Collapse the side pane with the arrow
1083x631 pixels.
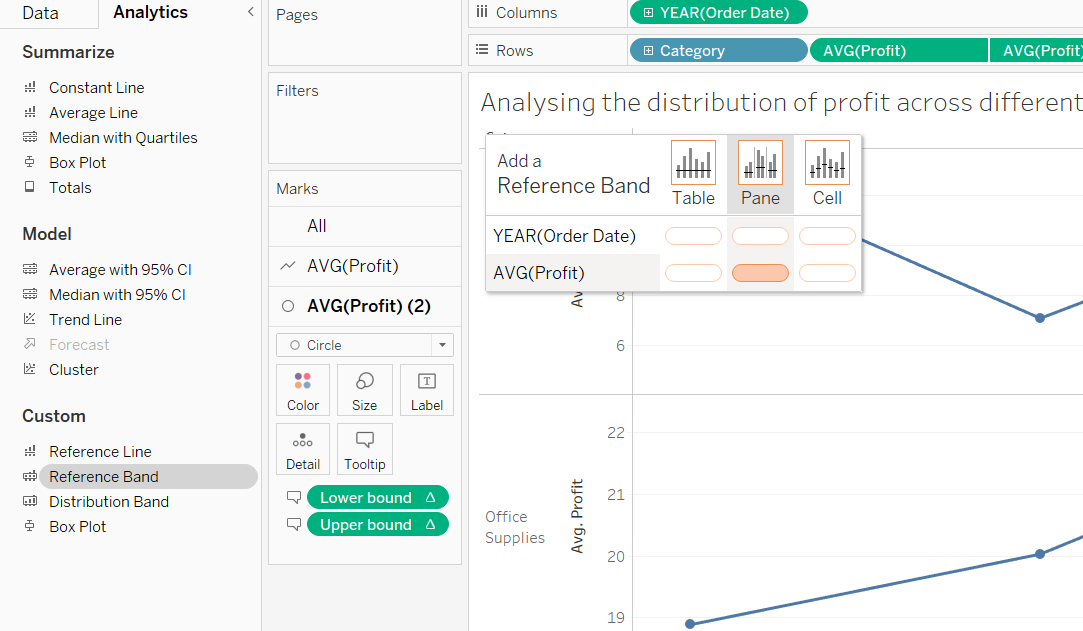250,12
